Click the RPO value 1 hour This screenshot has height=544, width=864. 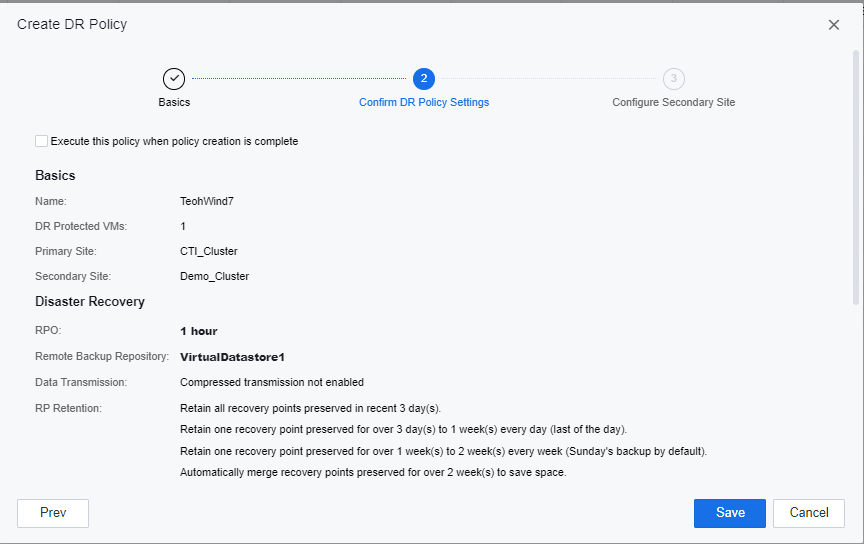coord(199,331)
